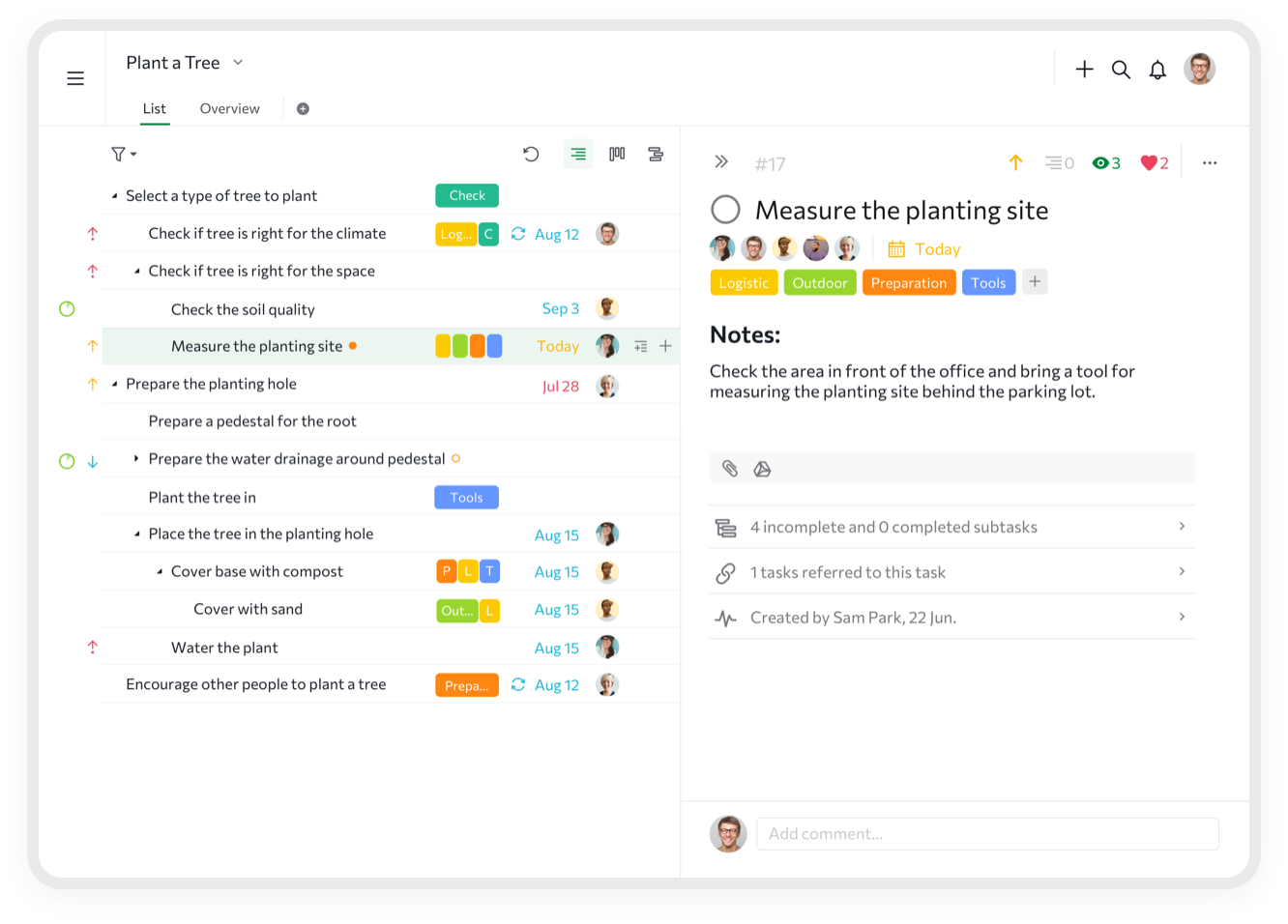1288x924 pixels.
Task: Open notifications bell
Action: [x=1157, y=69]
